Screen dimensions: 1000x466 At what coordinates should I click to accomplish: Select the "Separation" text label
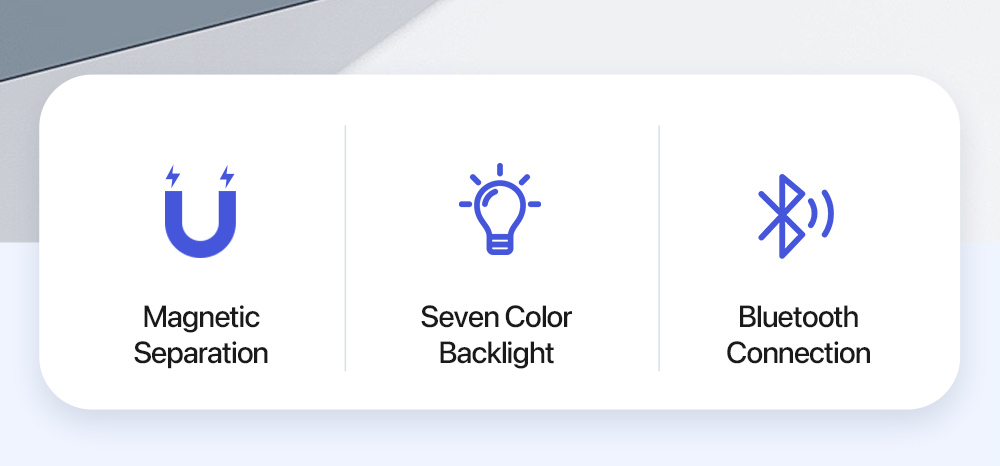(x=201, y=353)
